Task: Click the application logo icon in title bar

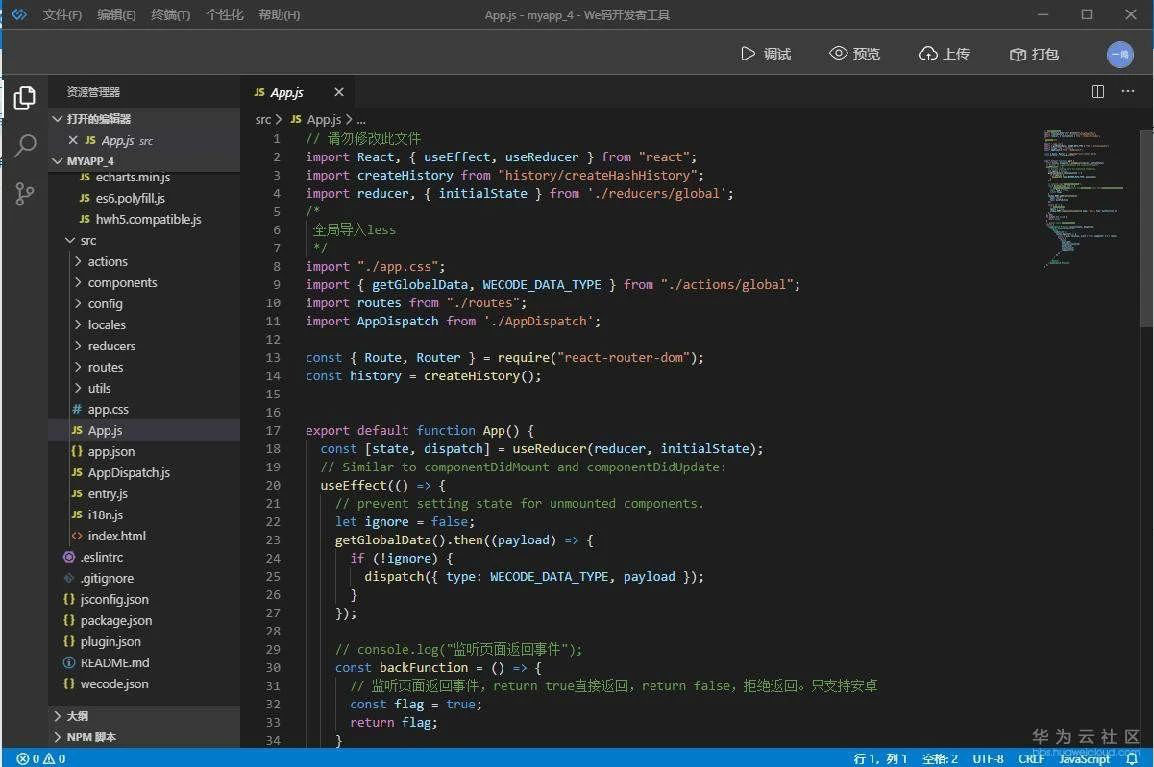Action: point(20,15)
